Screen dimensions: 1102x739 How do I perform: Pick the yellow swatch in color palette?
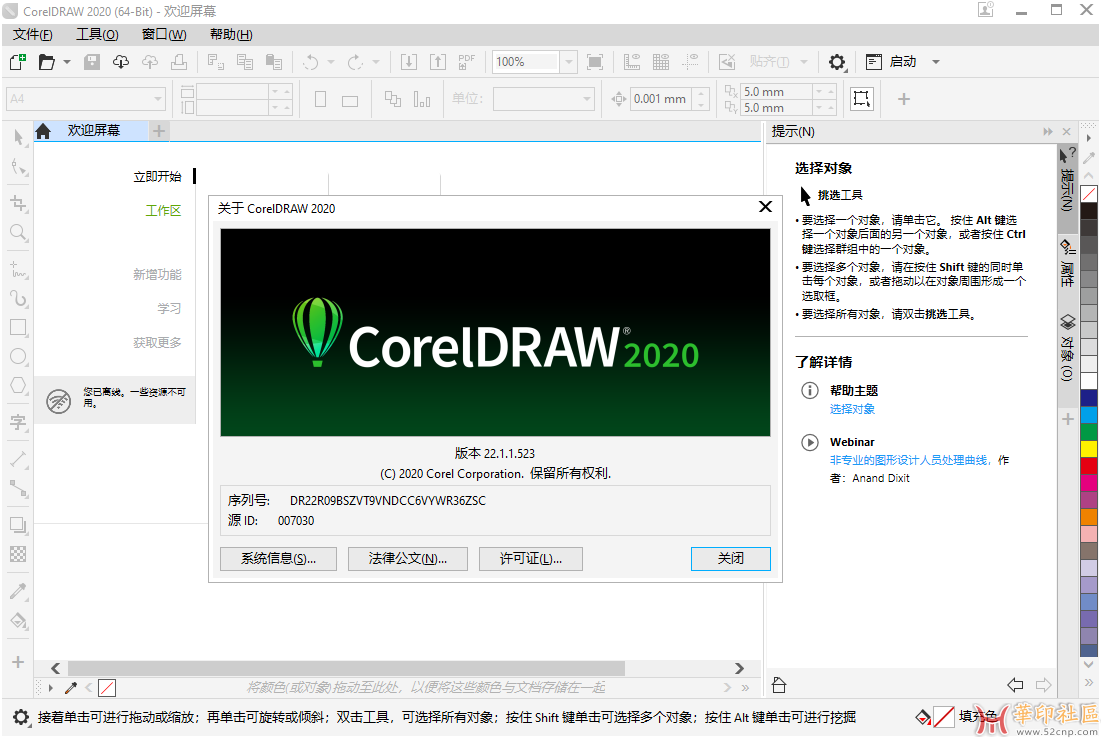[1089, 449]
